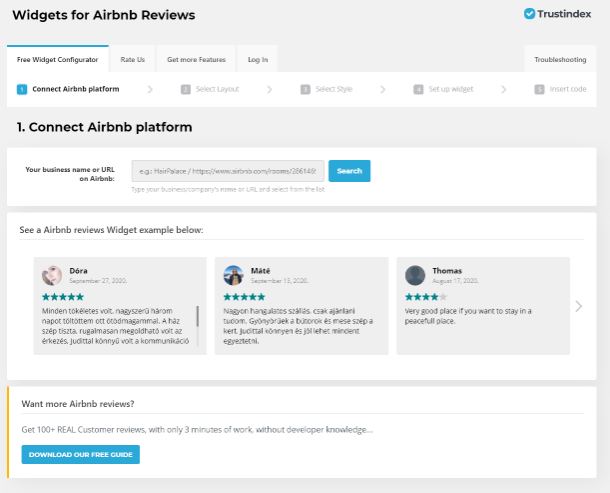The image size is (610, 493).
Task: Click the date August 17, 2020
Action: [x=455, y=281]
